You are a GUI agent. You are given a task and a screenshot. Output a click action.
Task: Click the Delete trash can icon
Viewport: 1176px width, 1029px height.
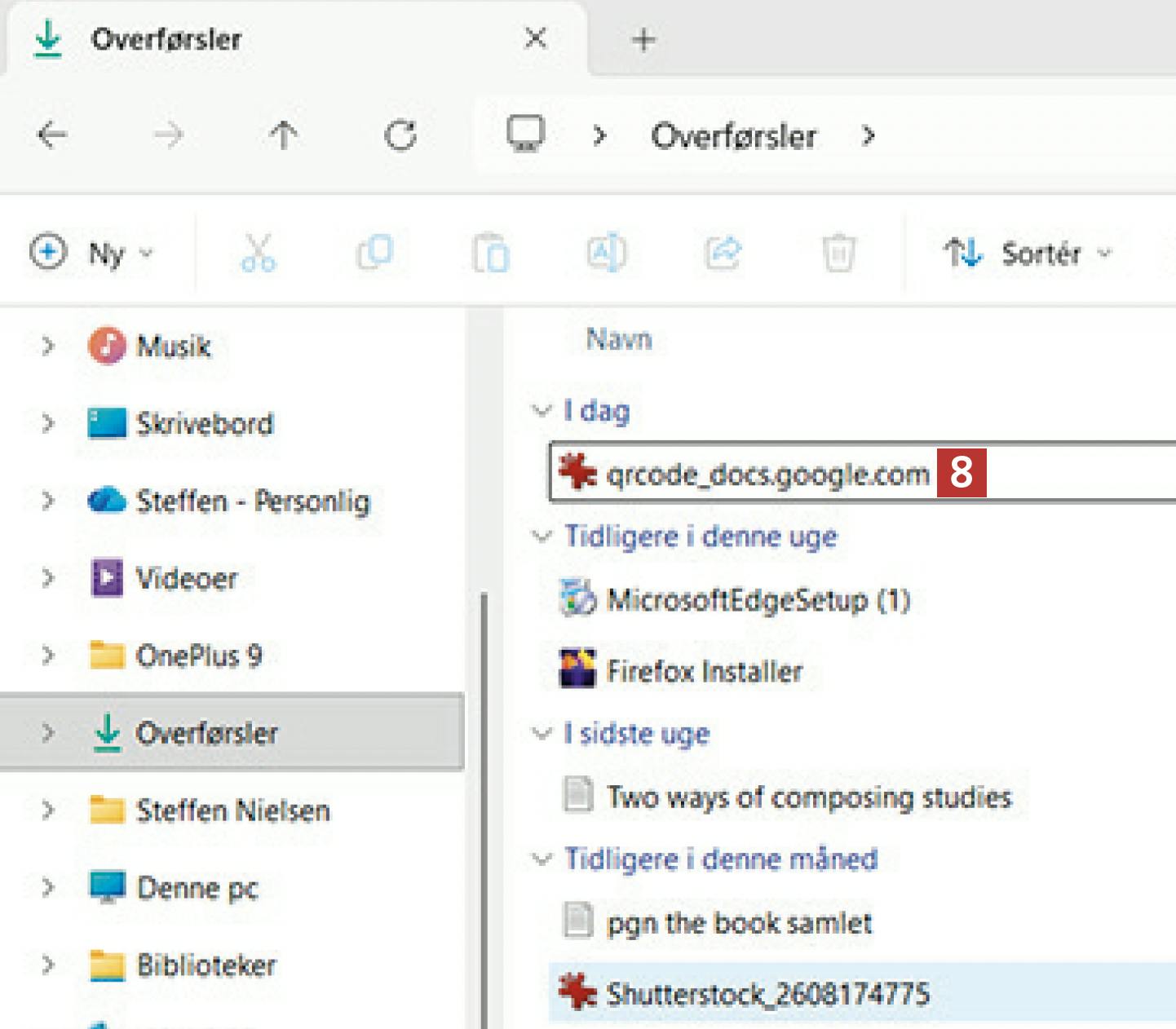tap(838, 253)
